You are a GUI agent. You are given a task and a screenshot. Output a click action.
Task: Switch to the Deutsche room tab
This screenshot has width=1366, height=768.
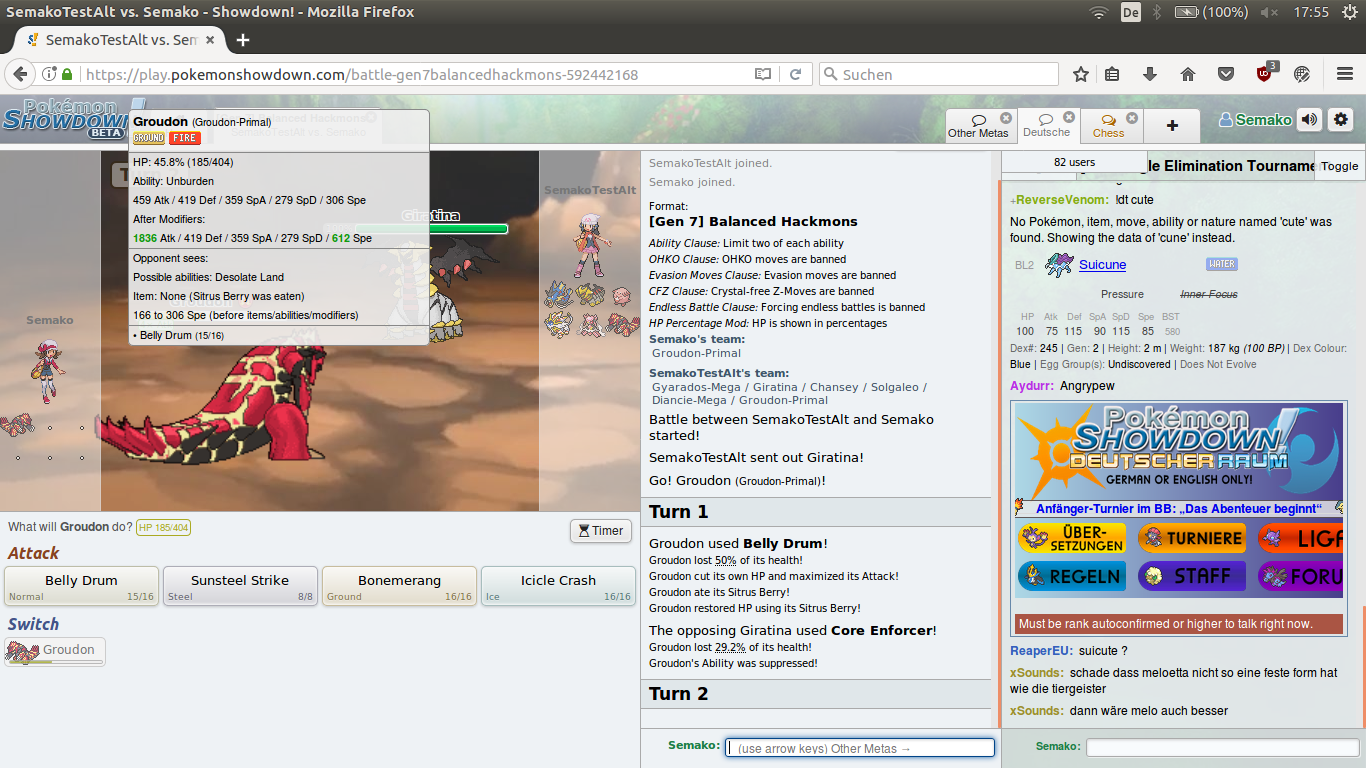point(1047,125)
